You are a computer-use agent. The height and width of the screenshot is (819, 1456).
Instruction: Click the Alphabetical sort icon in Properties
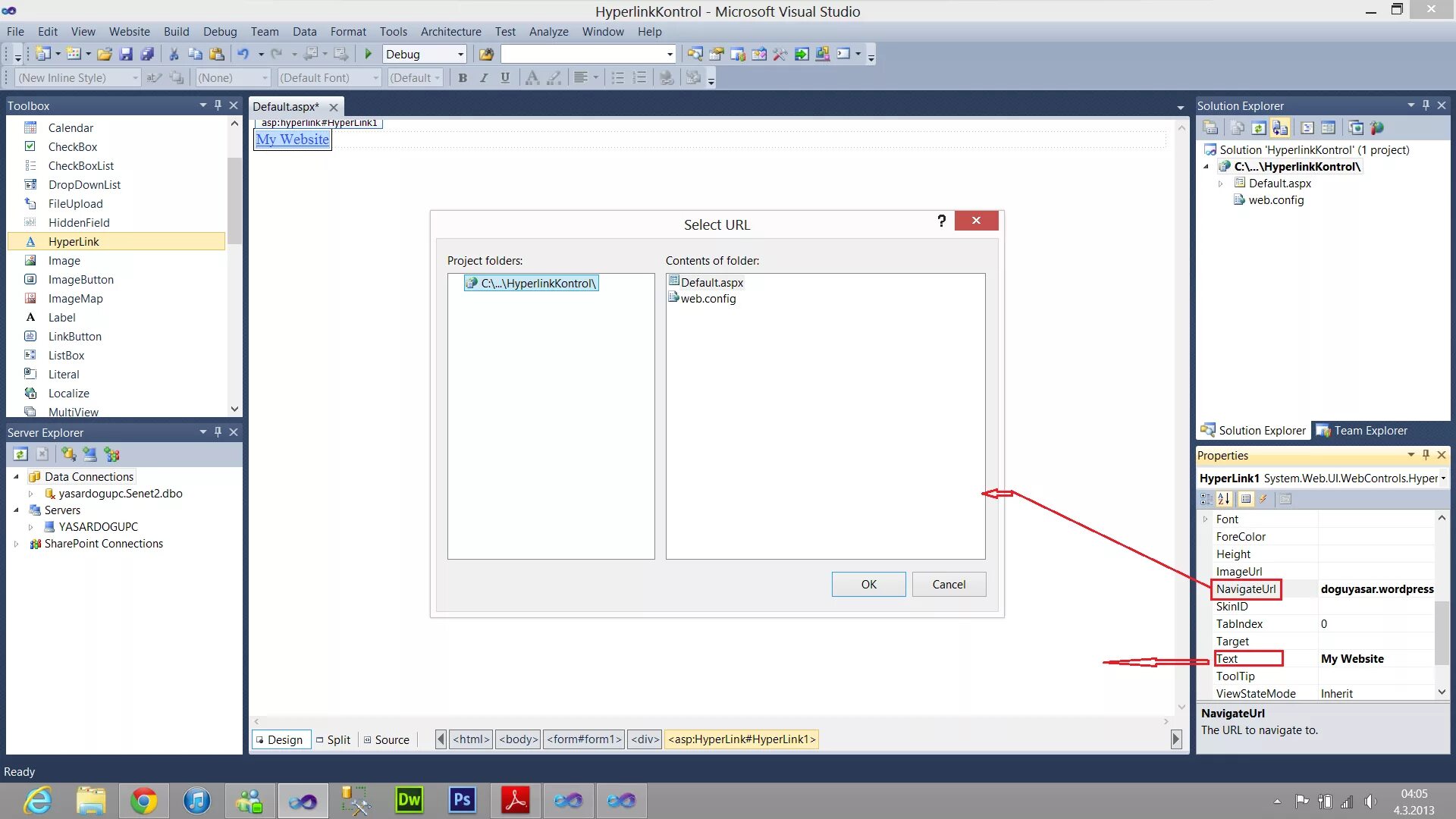[x=1224, y=499]
